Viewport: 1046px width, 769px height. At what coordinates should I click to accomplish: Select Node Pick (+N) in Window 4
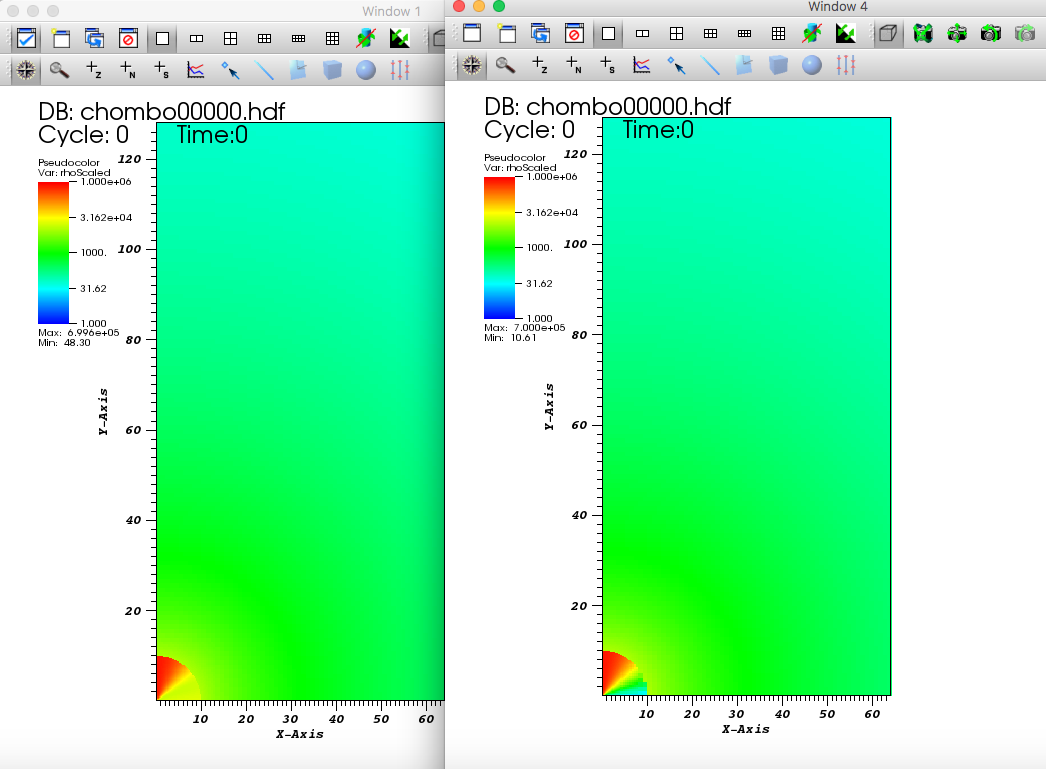point(574,65)
